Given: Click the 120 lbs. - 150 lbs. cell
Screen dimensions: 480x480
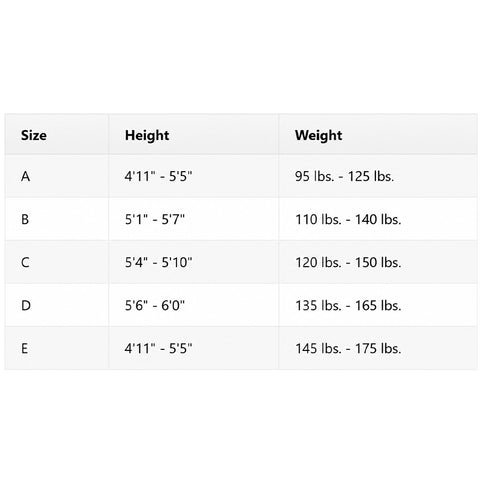Looking at the screenshot, I should click(378, 262).
